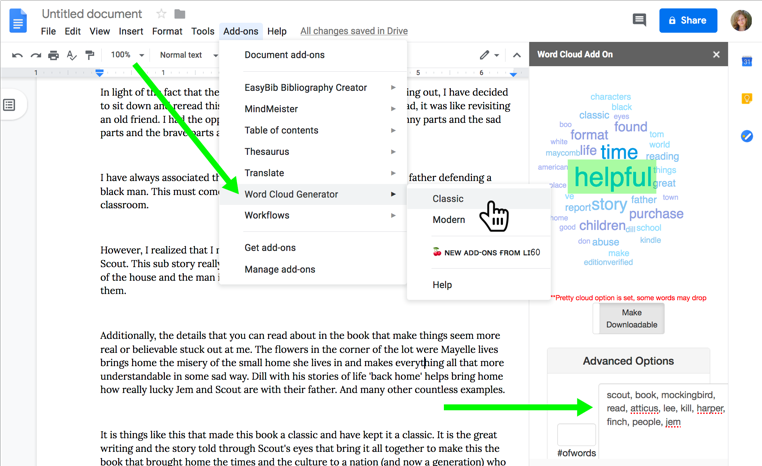Click the Add-ons menu

pos(241,31)
